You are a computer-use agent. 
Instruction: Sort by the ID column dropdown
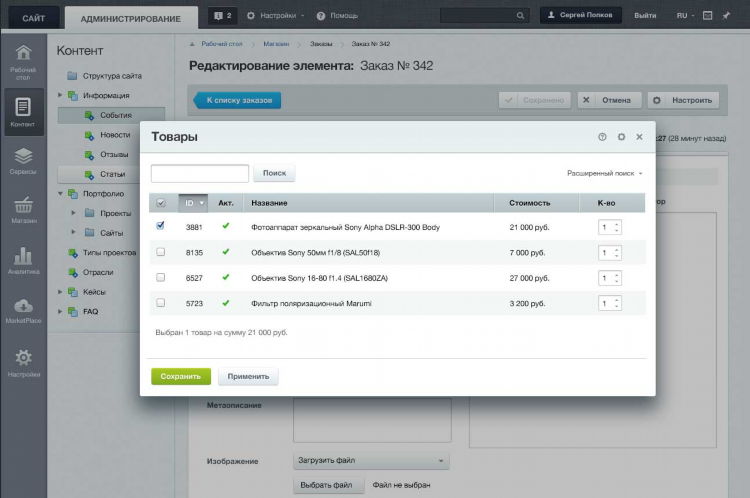coord(193,203)
